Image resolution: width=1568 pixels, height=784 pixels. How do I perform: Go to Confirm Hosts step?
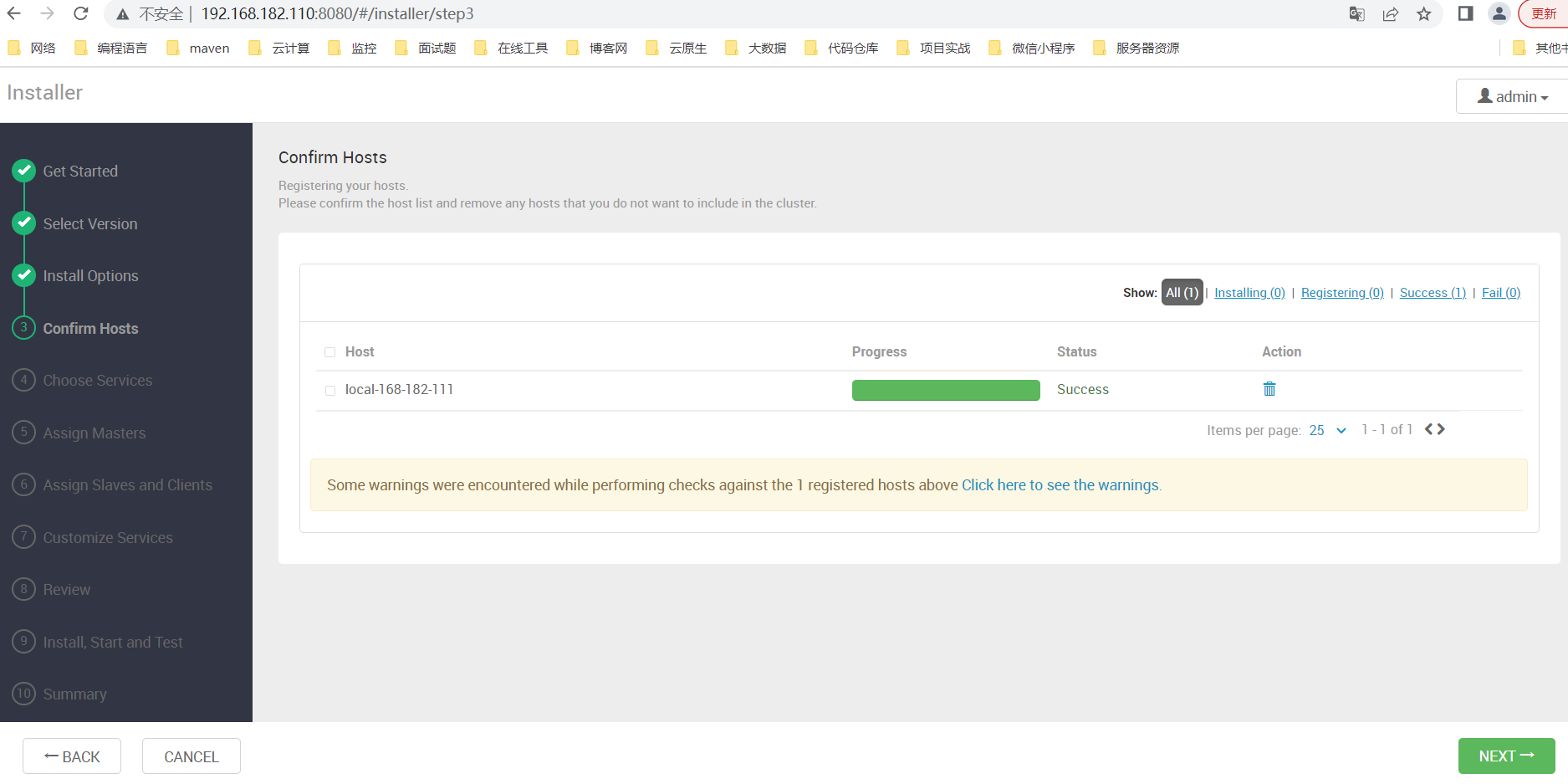tap(90, 328)
